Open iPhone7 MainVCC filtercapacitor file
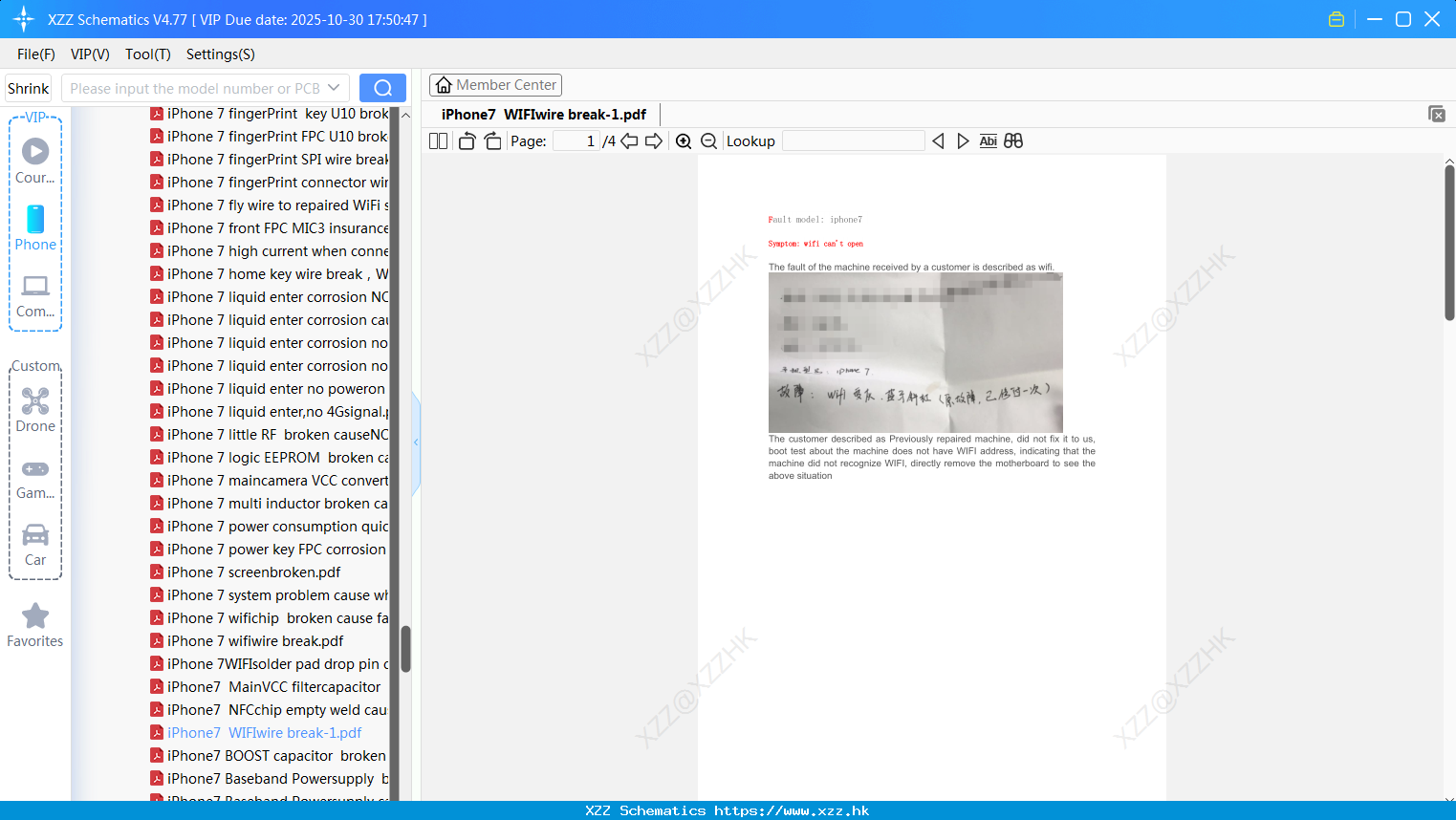Image resolution: width=1456 pixels, height=820 pixels. pyautogui.click(x=266, y=687)
